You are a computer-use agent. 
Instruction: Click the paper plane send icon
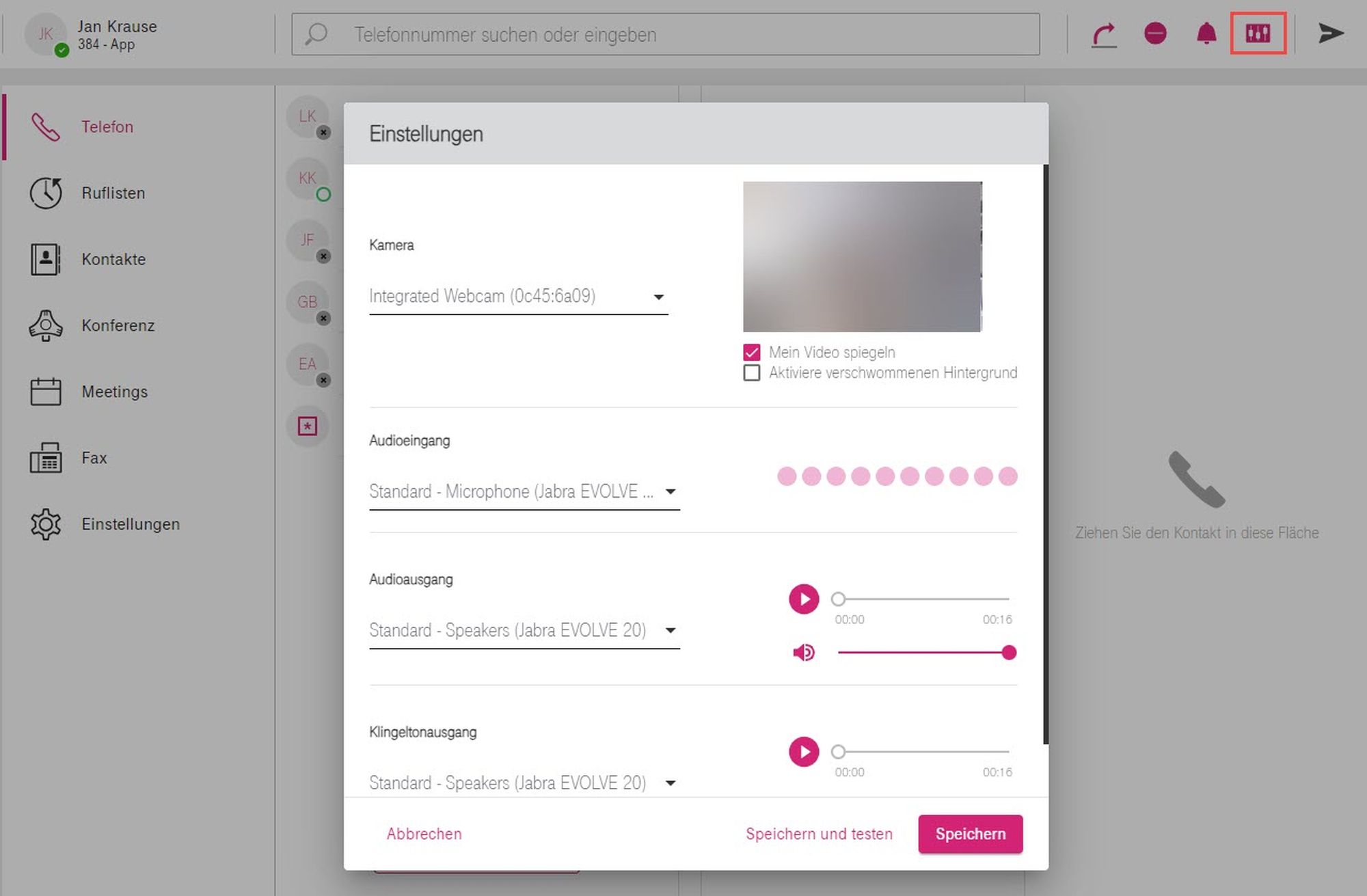(x=1330, y=33)
